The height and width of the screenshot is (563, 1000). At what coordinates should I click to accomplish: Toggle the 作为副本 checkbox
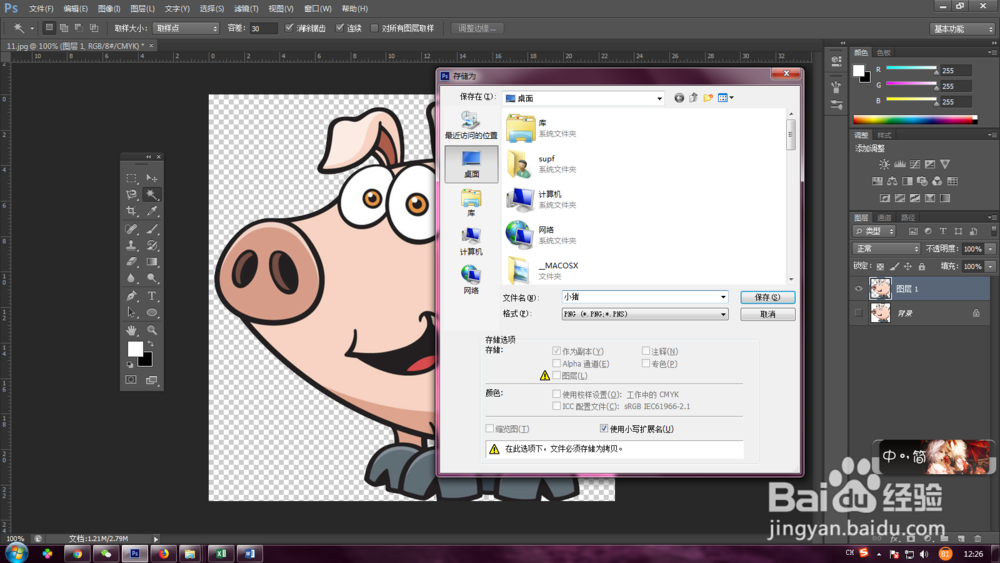(557, 351)
